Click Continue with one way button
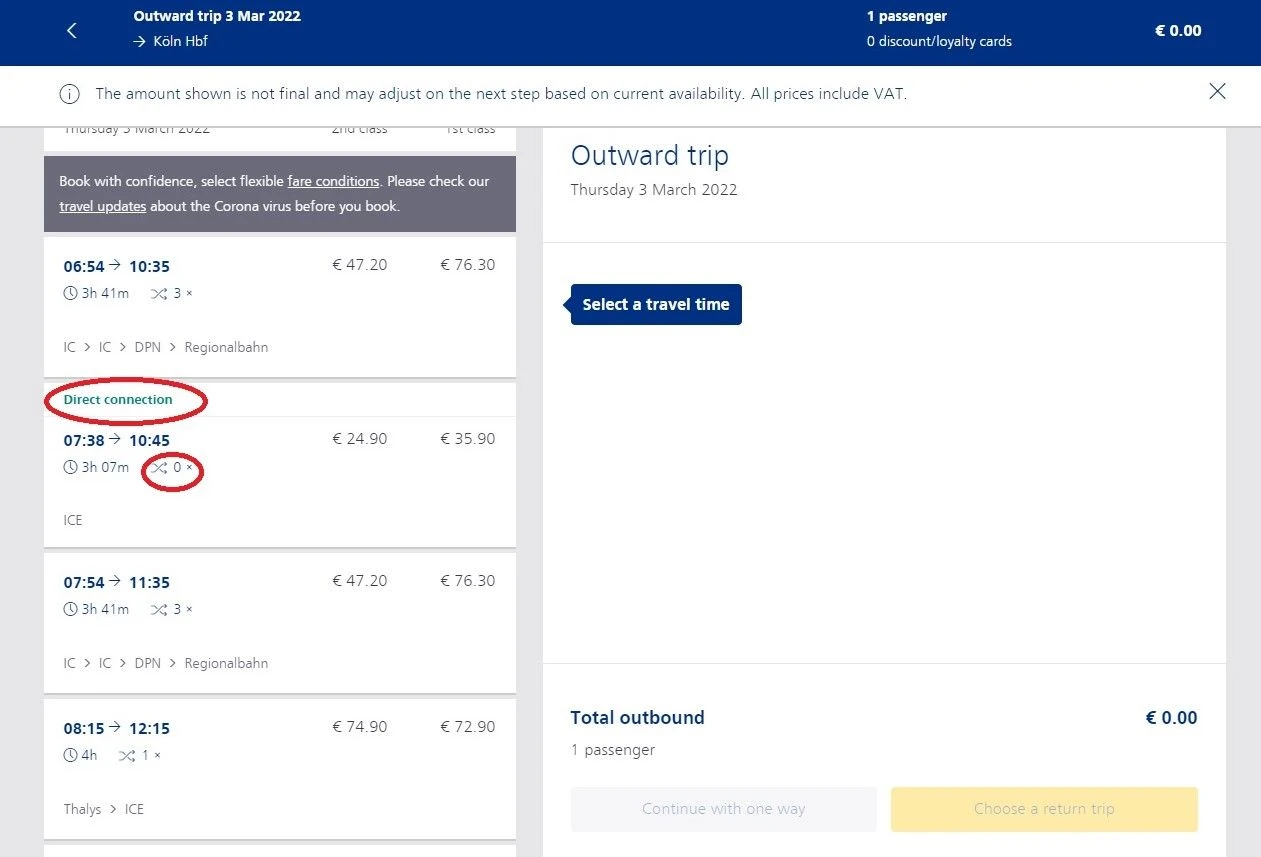This screenshot has width=1261, height=857. (724, 809)
